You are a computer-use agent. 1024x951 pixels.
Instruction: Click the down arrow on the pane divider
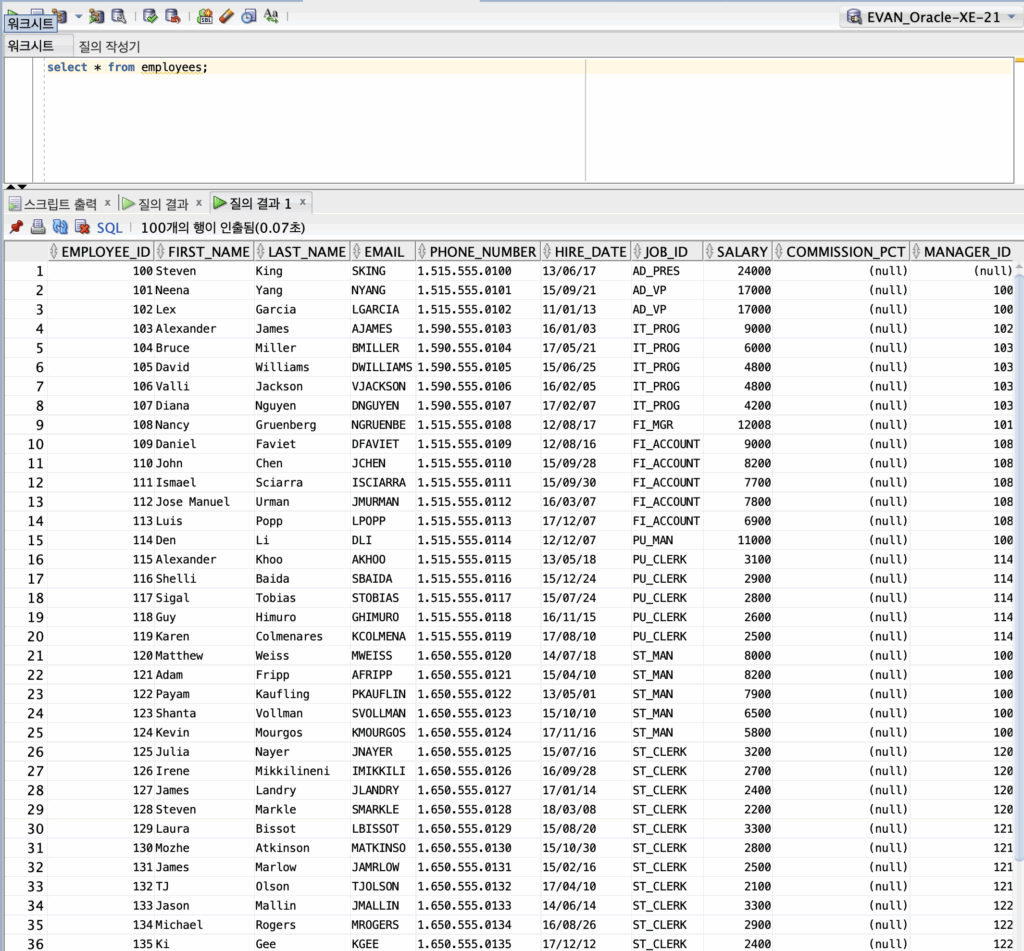click(x=22, y=187)
